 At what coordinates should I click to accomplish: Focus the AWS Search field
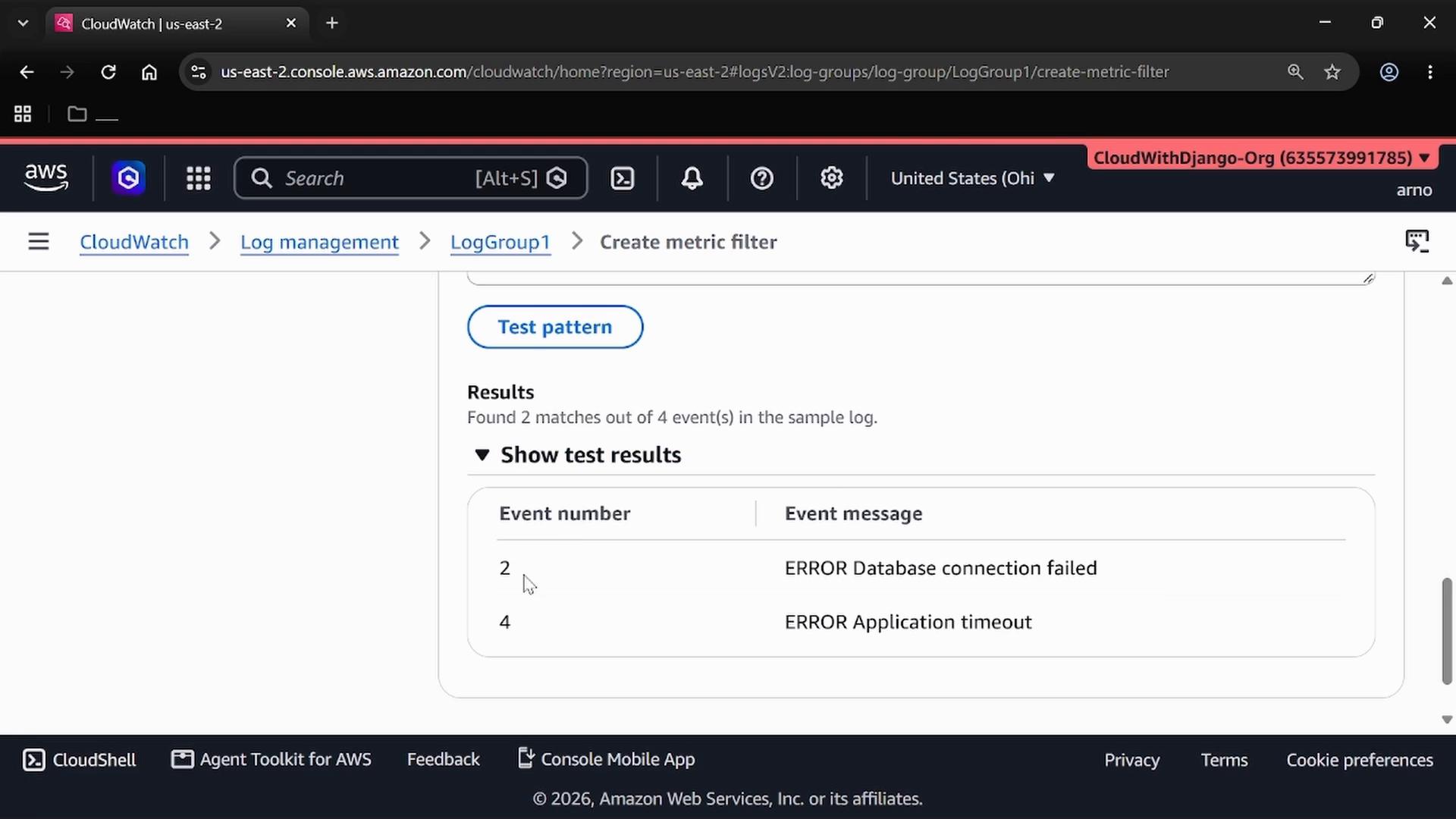(x=410, y=178)
